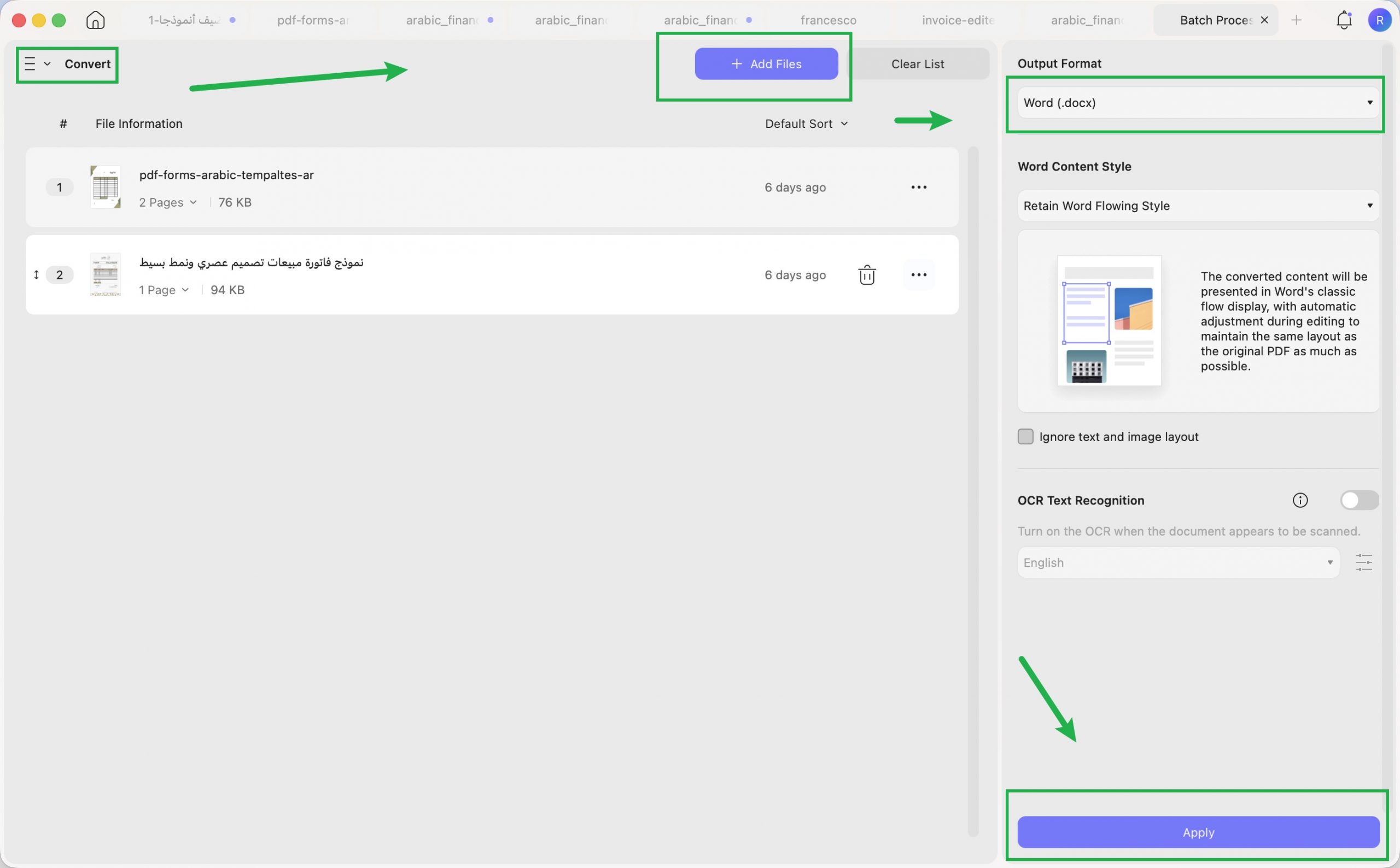The width and height of the screenshot is (1400, 868).
Task: Open more options for the Arabic invoice file
Action: (x=919, y=275)
